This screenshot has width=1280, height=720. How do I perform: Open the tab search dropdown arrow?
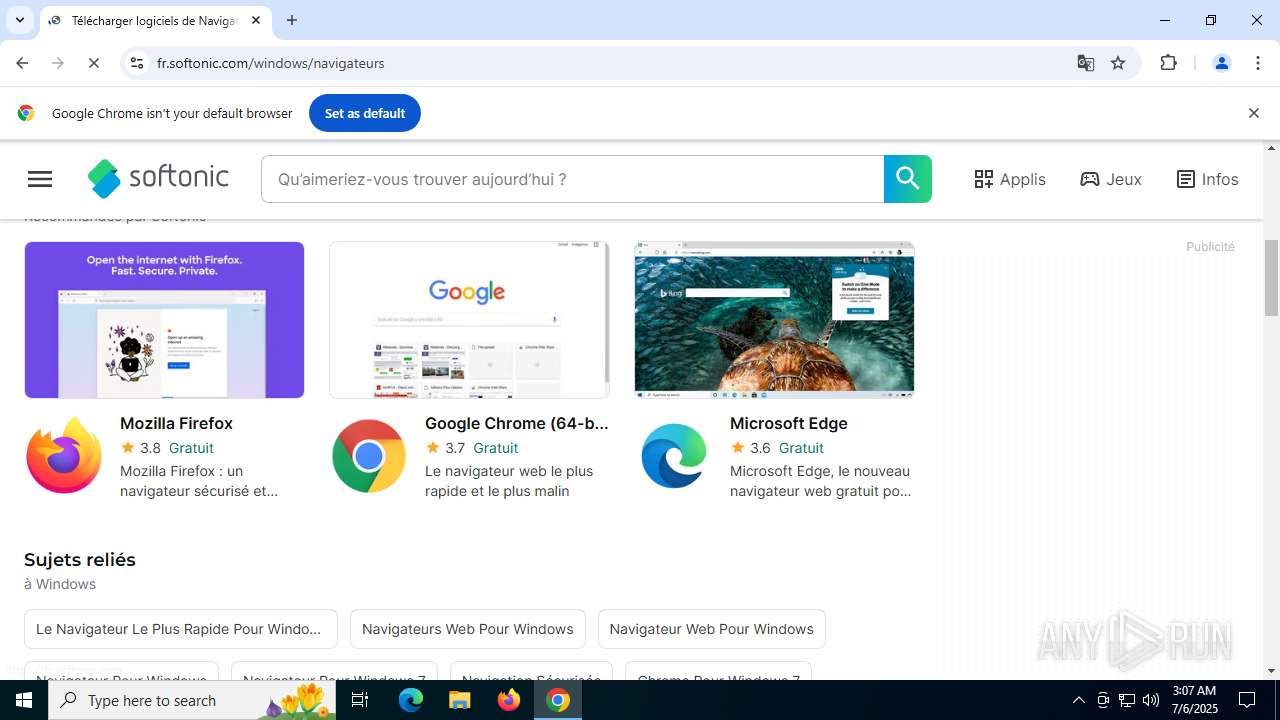[x=20, y=20]
